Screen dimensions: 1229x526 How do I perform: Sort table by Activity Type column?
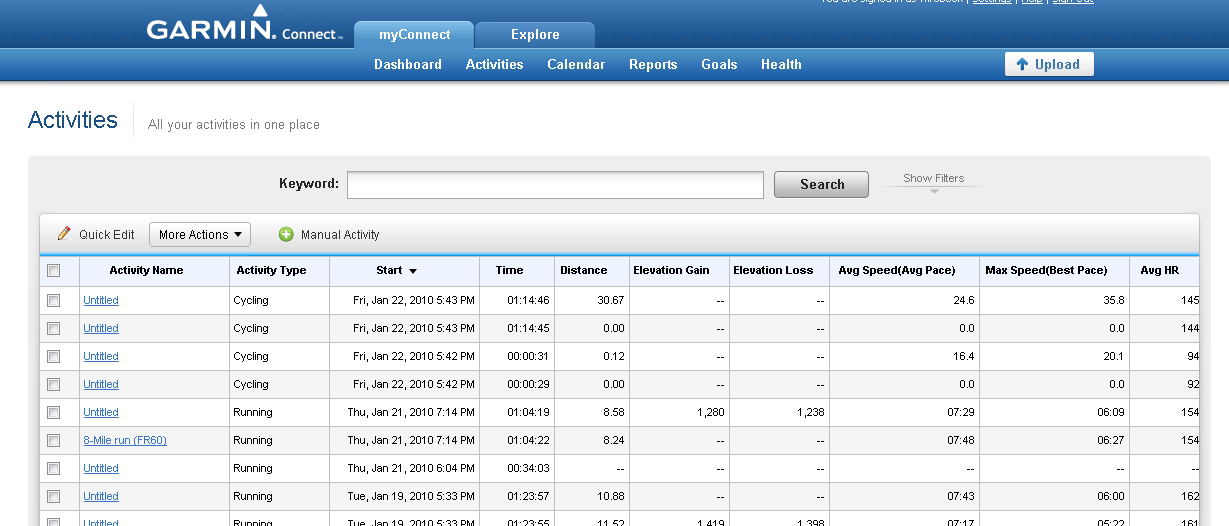(271, 270)
